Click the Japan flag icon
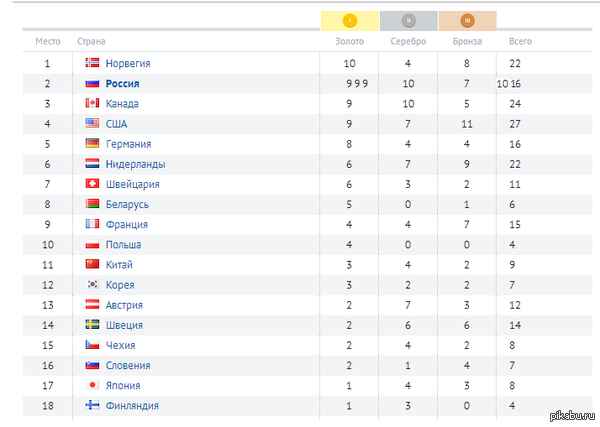Viewport: 600px width, 427px height. click(92, 385)
